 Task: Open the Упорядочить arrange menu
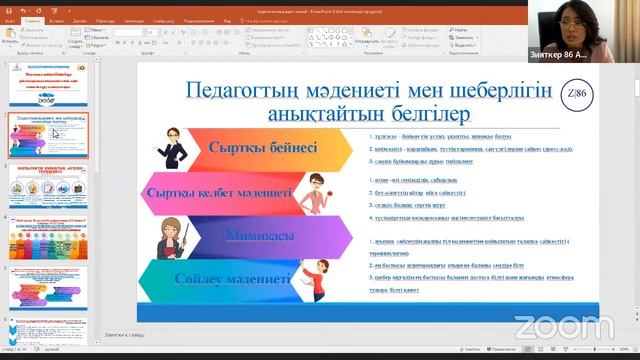367,37
